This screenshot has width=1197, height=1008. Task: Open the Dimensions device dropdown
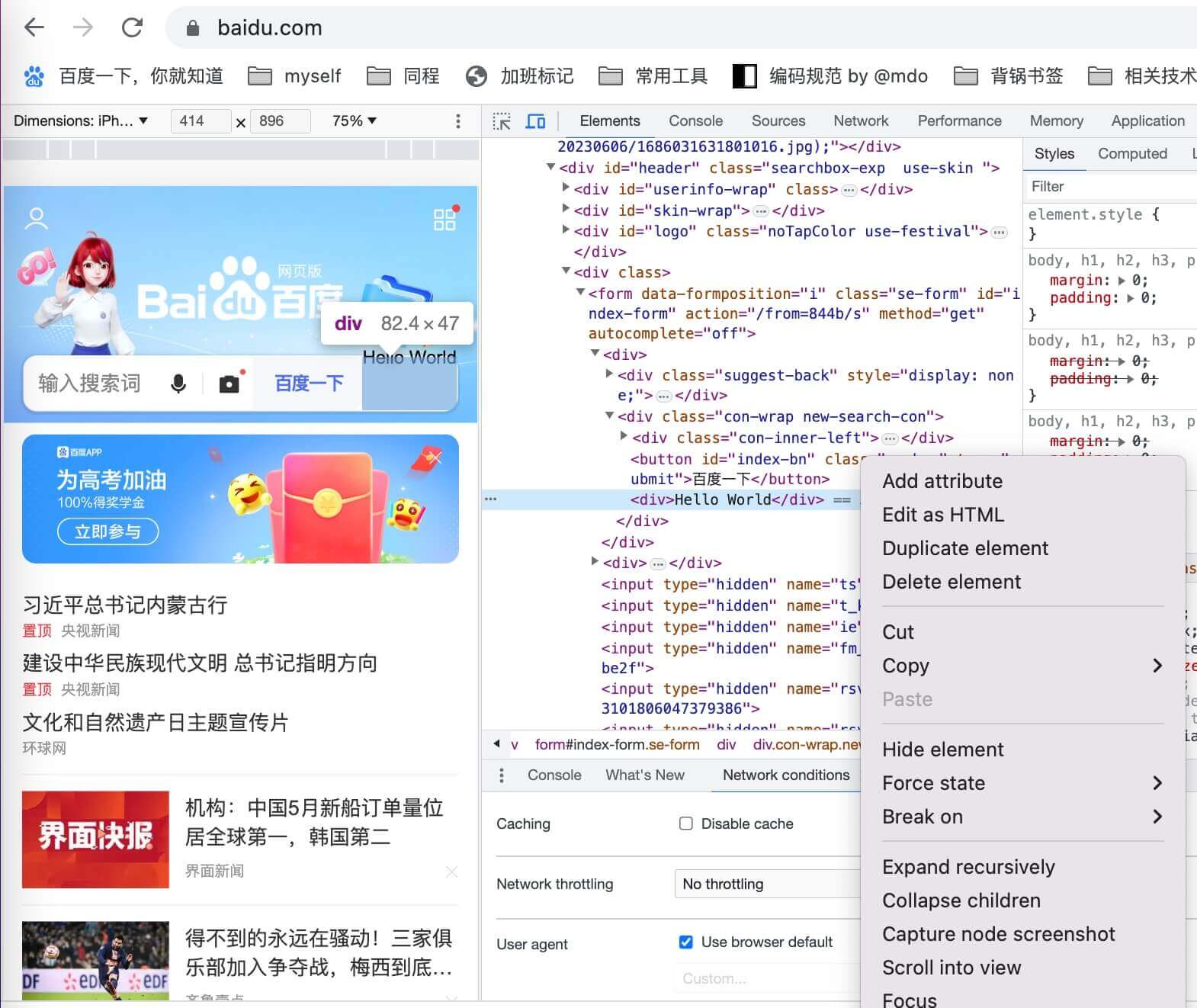pyautogui.click(x=80, y=121)
